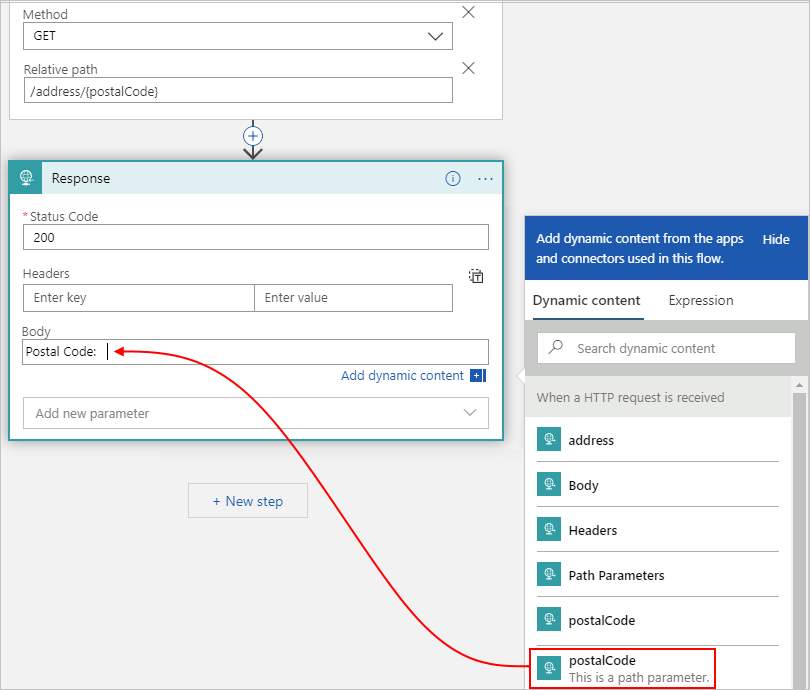The width and height of the screenshot is (810, 690).
Task: Open the Response card's ellipsis menu
Action: click(x=485, y=179)
